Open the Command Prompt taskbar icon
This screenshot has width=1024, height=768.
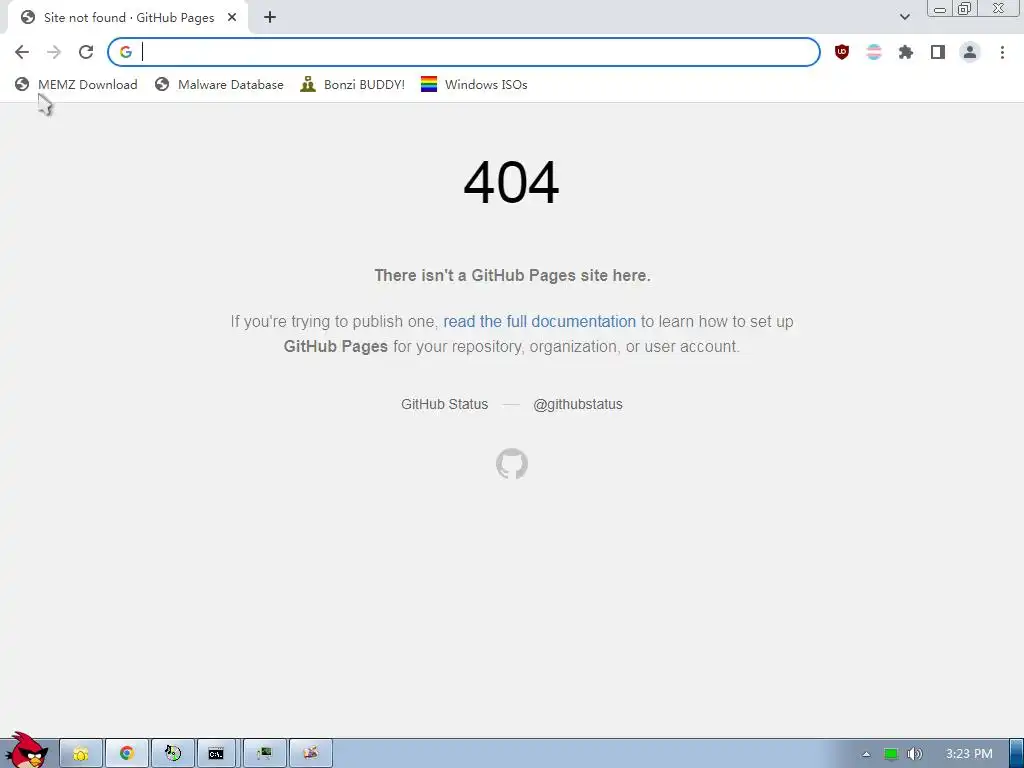(216, 754)
